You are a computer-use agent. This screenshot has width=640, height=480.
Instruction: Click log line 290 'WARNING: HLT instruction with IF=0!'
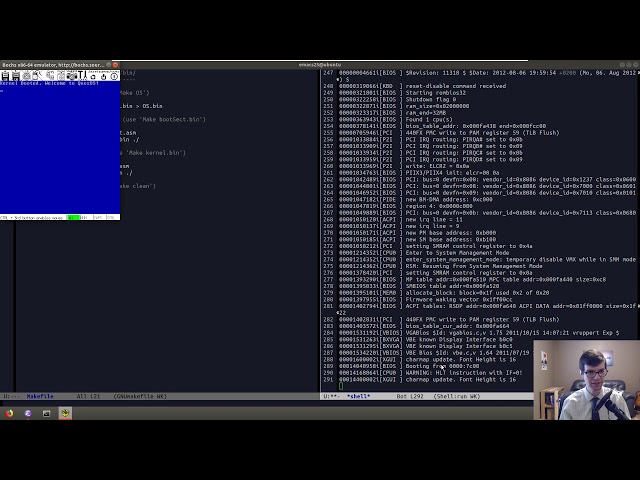tap(464, 373)
